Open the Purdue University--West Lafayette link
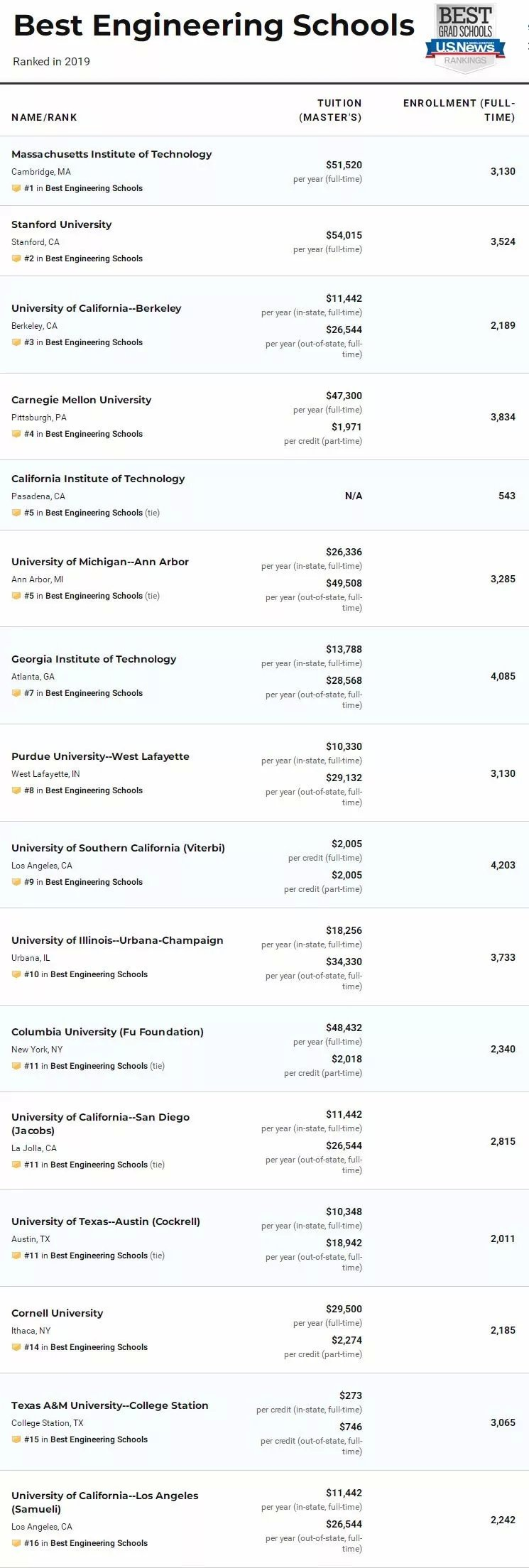The width and height of the screenshot is (529, 1568). tap(100, 756)
